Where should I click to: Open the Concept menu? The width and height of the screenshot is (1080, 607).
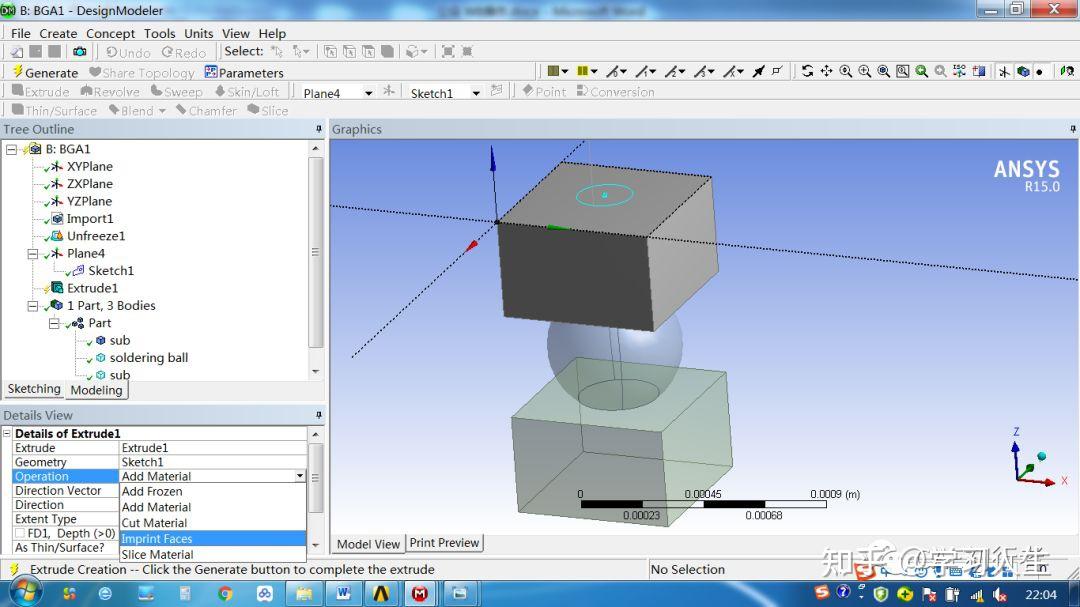point(110,33)
